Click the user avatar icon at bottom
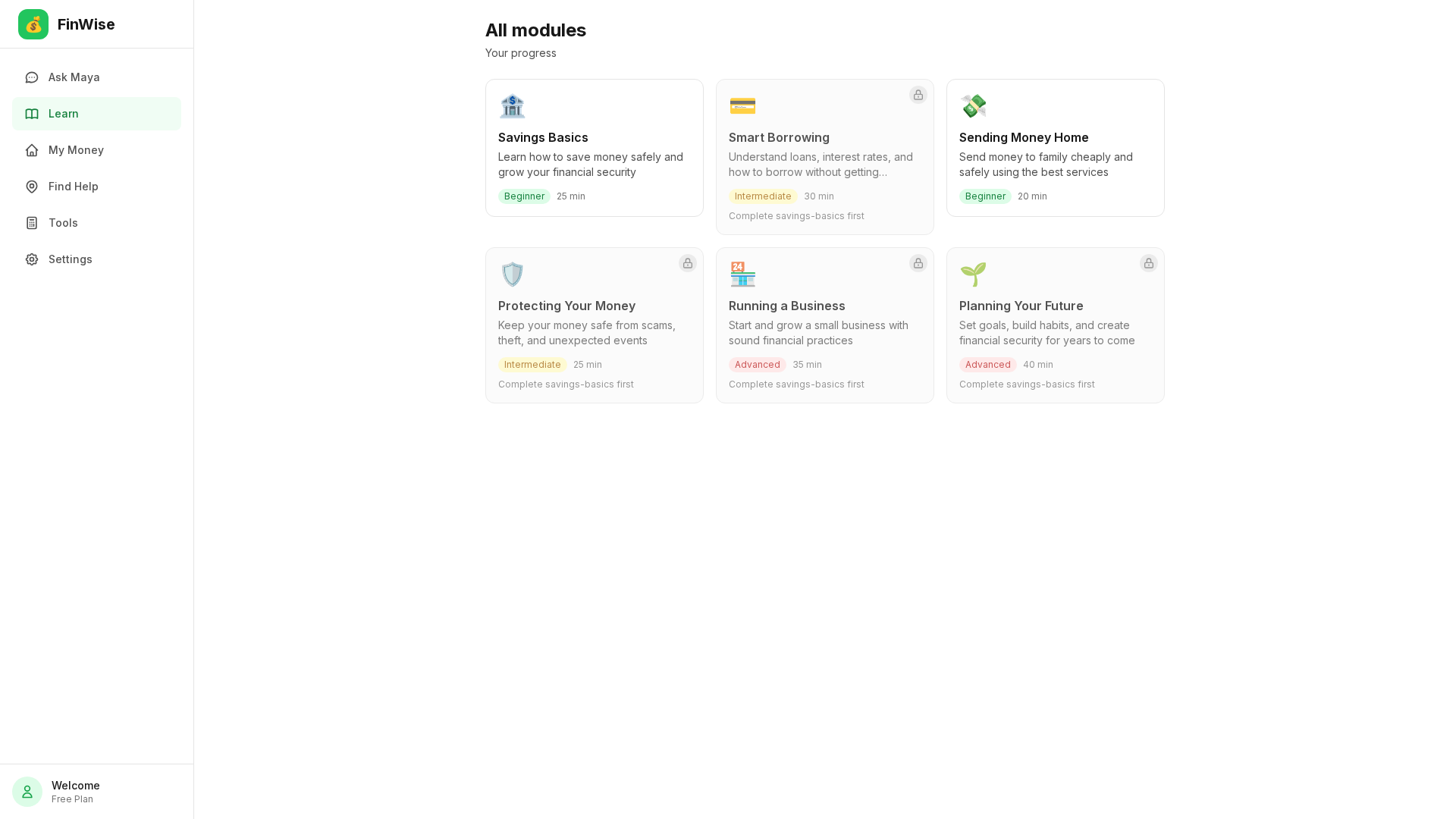The image size is (1456, 819). point(27,792)
